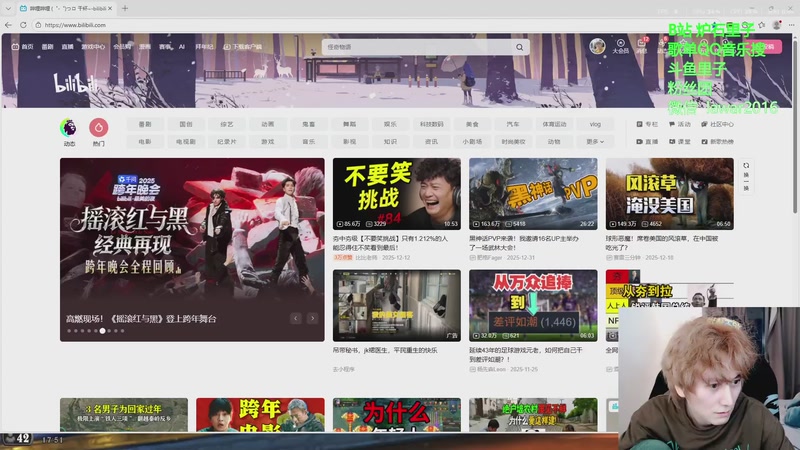The image size is (800, 450).
Task: Open 消息 messages icon with badge 12
Action: click(642, 46)
